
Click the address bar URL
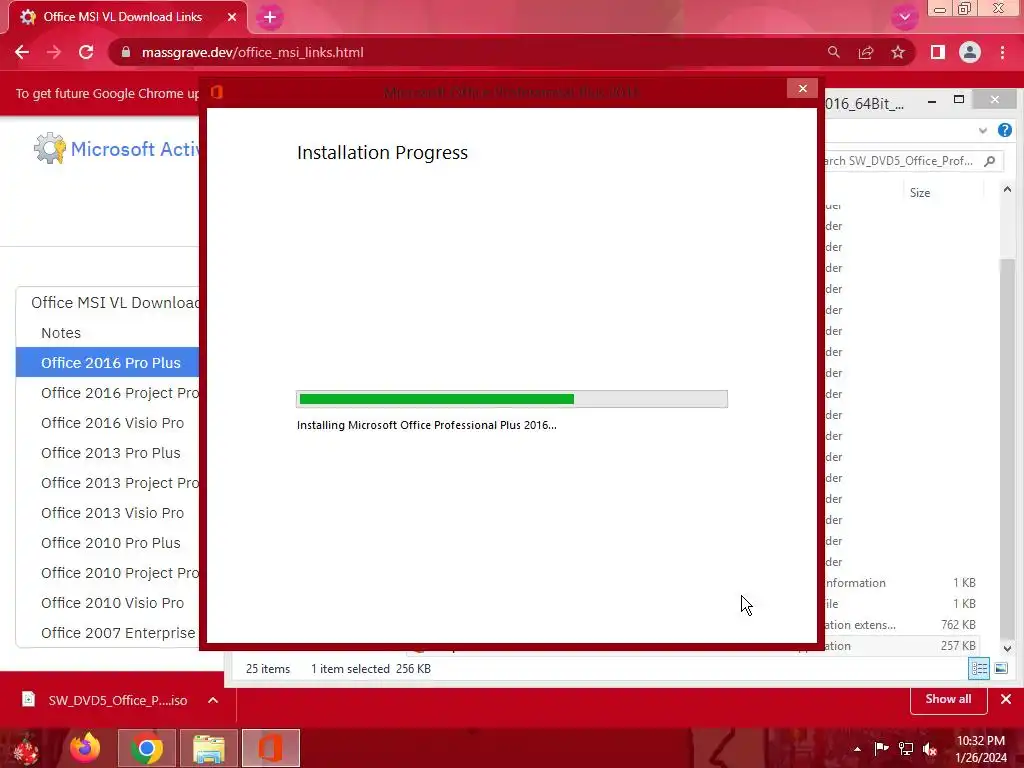click(x=253, y=52)
